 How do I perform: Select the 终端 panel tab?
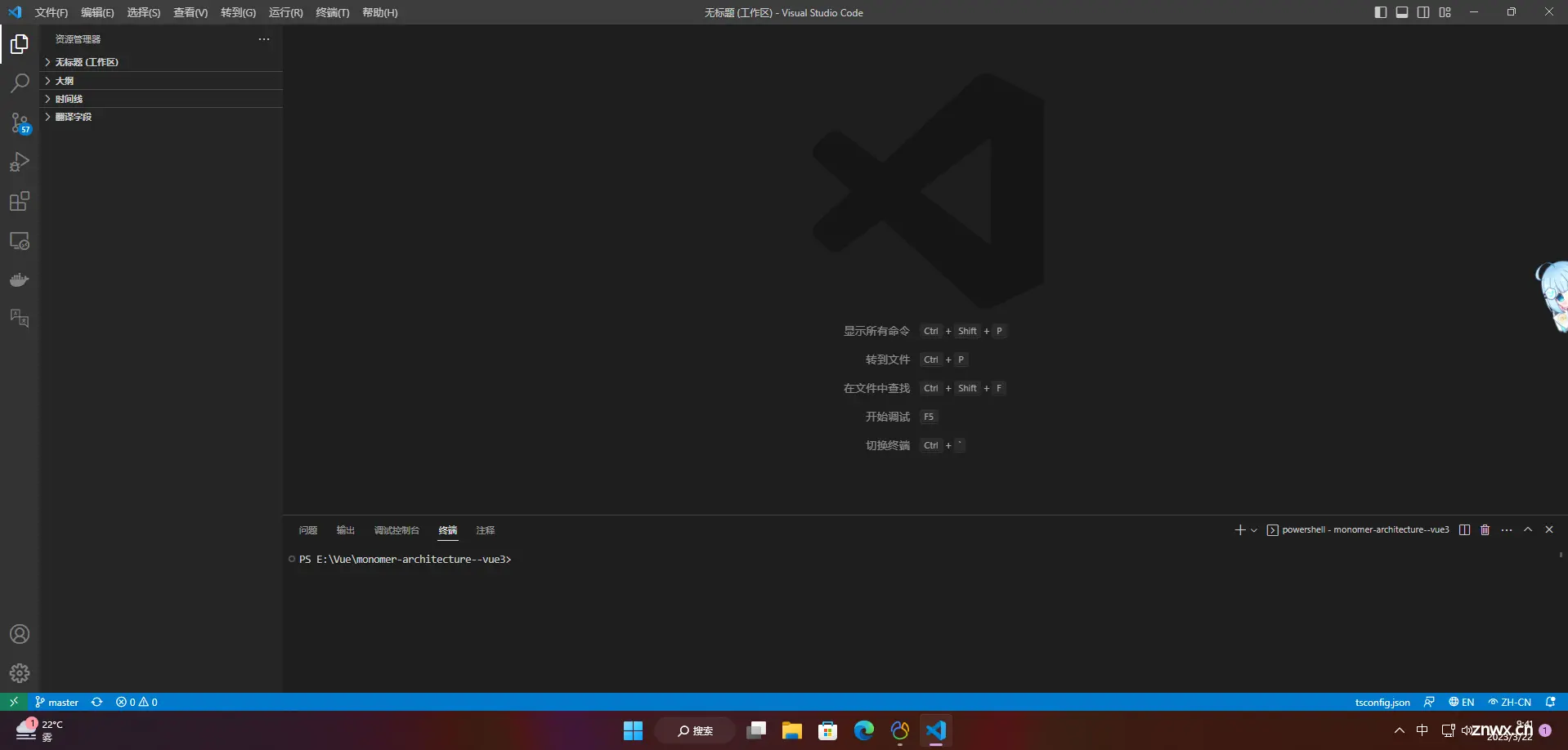pyautogui.click(x=448, y=530)
